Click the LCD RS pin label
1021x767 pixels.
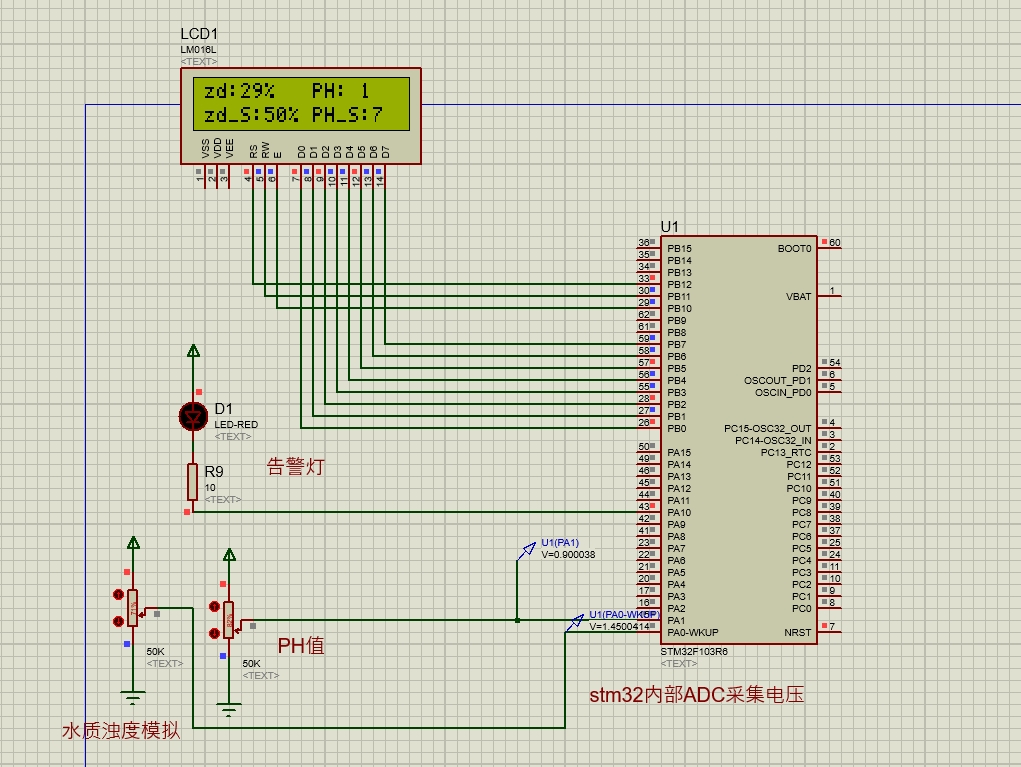pos(253,152)
